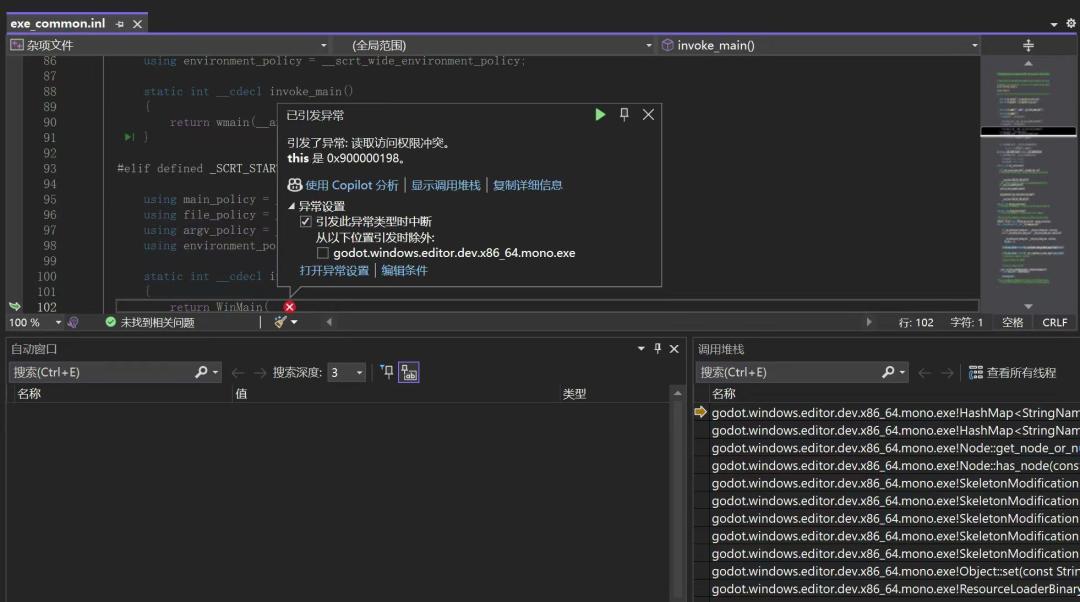Click back arrow in Call Stack panel
Image resolution: width=1080 pixels, height=602 pixels.
[x=925, y=373]
